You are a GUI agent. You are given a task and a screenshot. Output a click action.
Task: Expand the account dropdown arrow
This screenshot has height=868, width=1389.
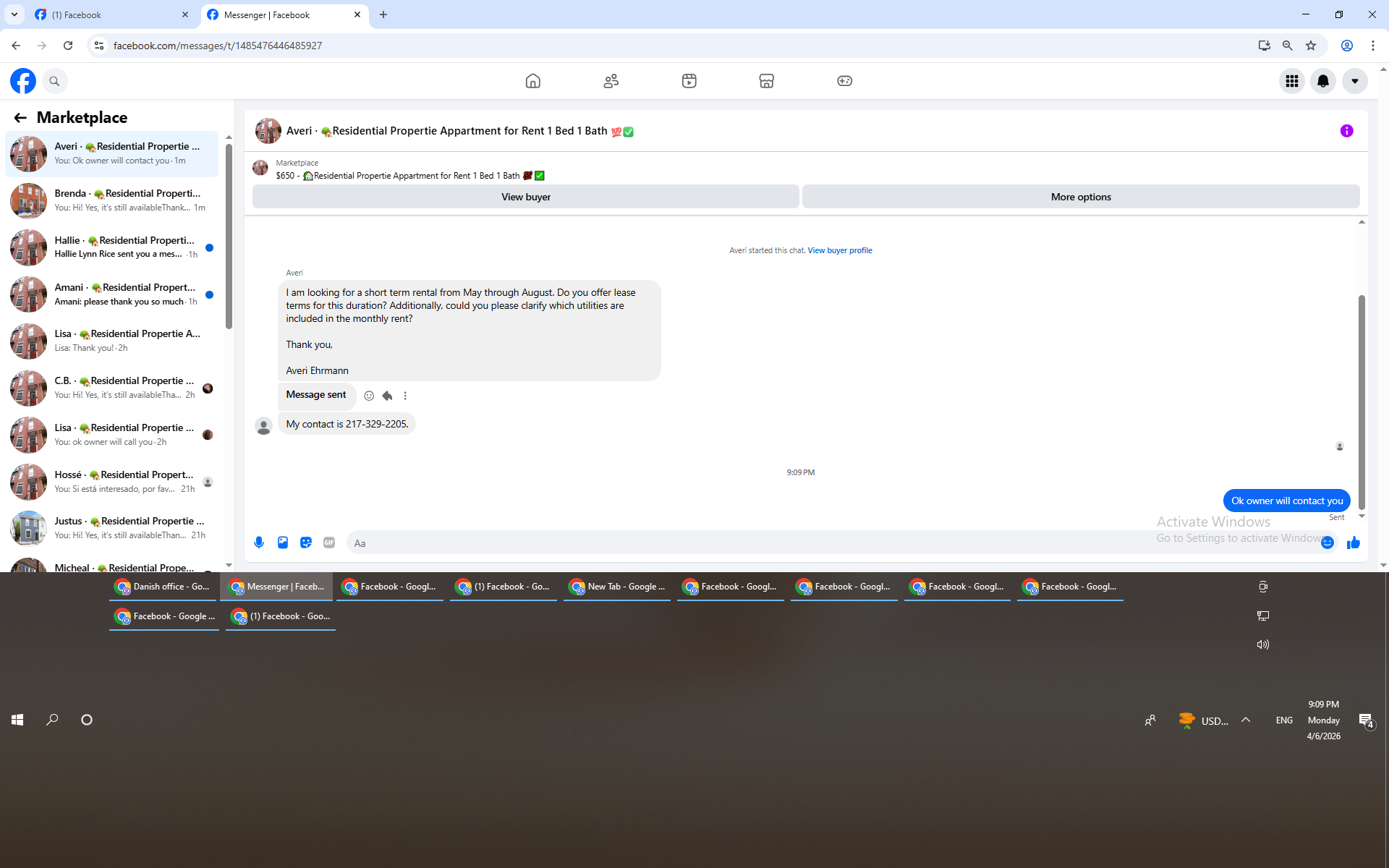tap(1355, 81)
